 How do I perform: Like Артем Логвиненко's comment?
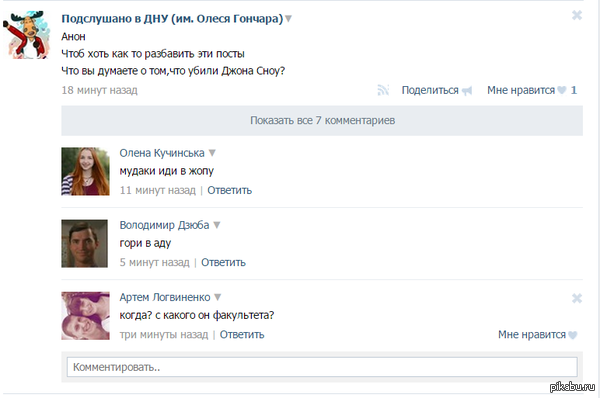[532, 334]
